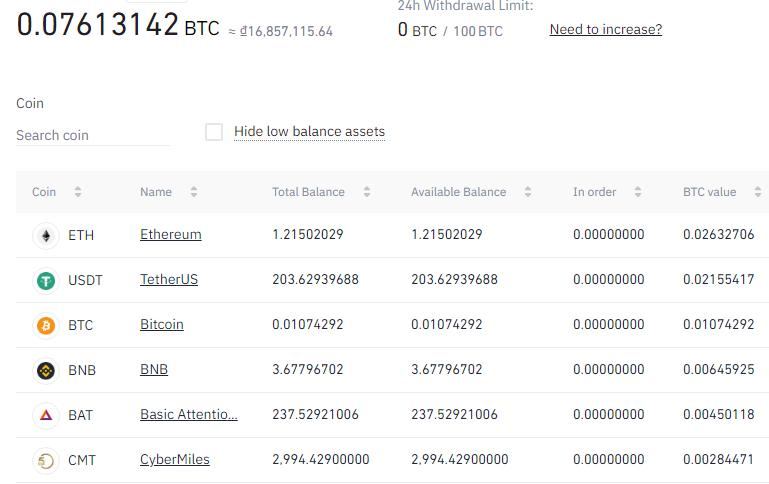
Task: Click total balance 0.07613142 BTC
Action: pos(118,25)
